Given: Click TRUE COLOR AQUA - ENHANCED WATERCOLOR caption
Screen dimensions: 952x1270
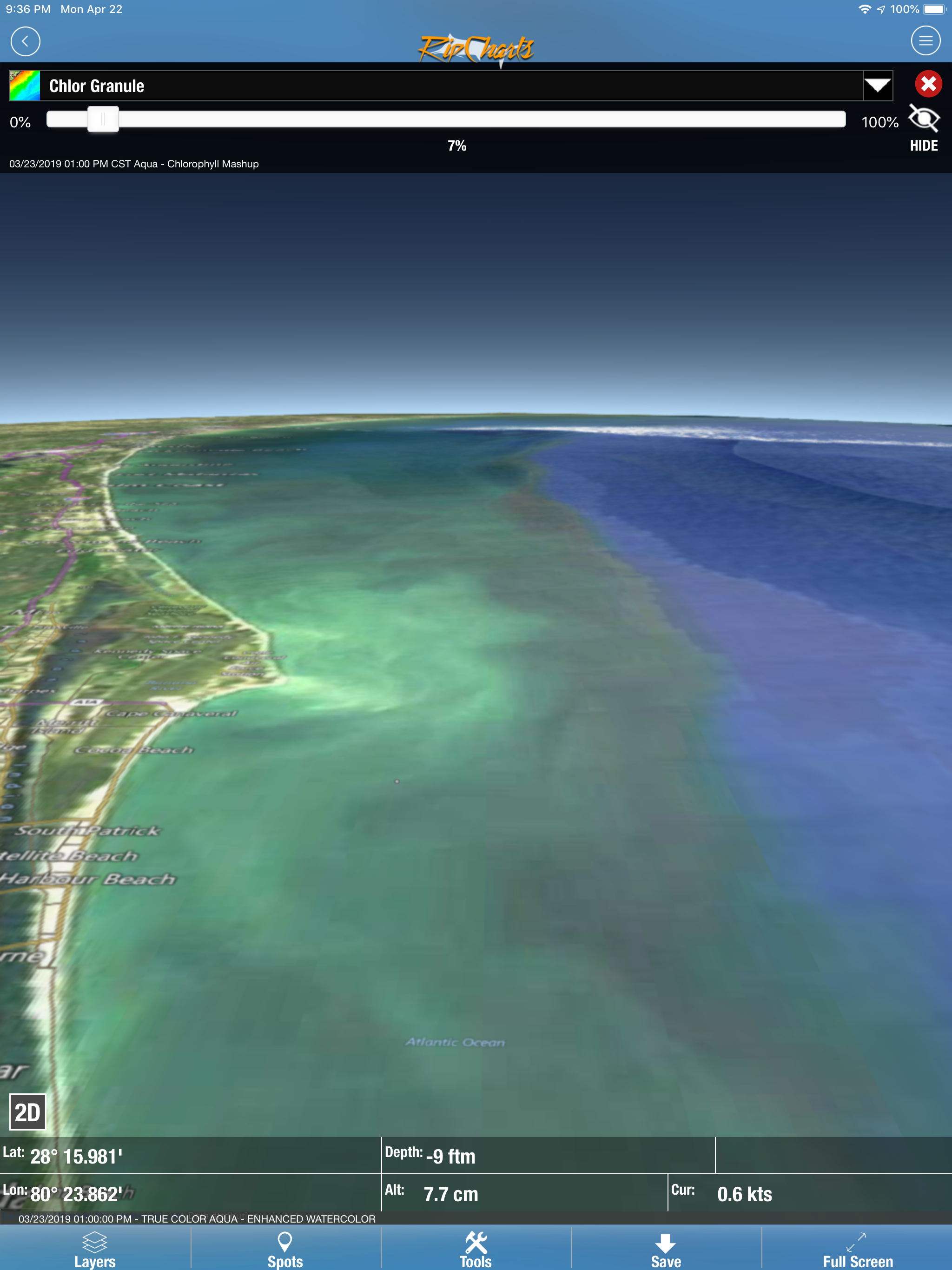Looking at the screenshot, I should 197,1218.
